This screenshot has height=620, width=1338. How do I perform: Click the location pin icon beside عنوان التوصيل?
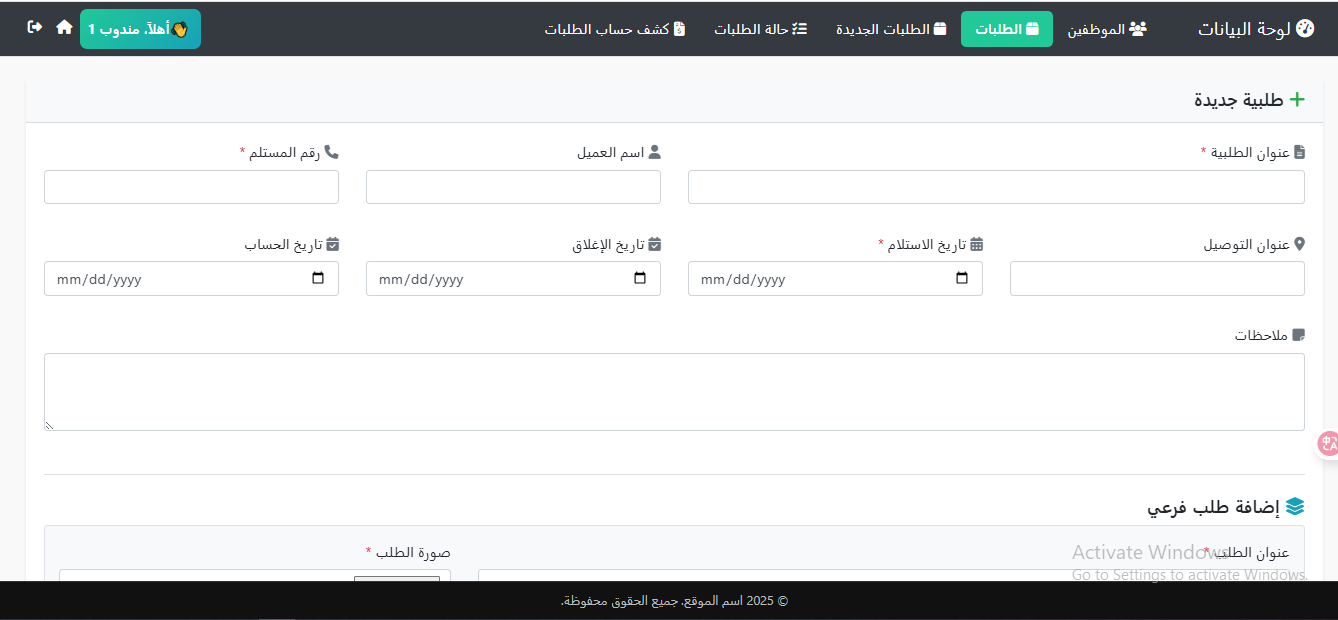click(1297, 243)
